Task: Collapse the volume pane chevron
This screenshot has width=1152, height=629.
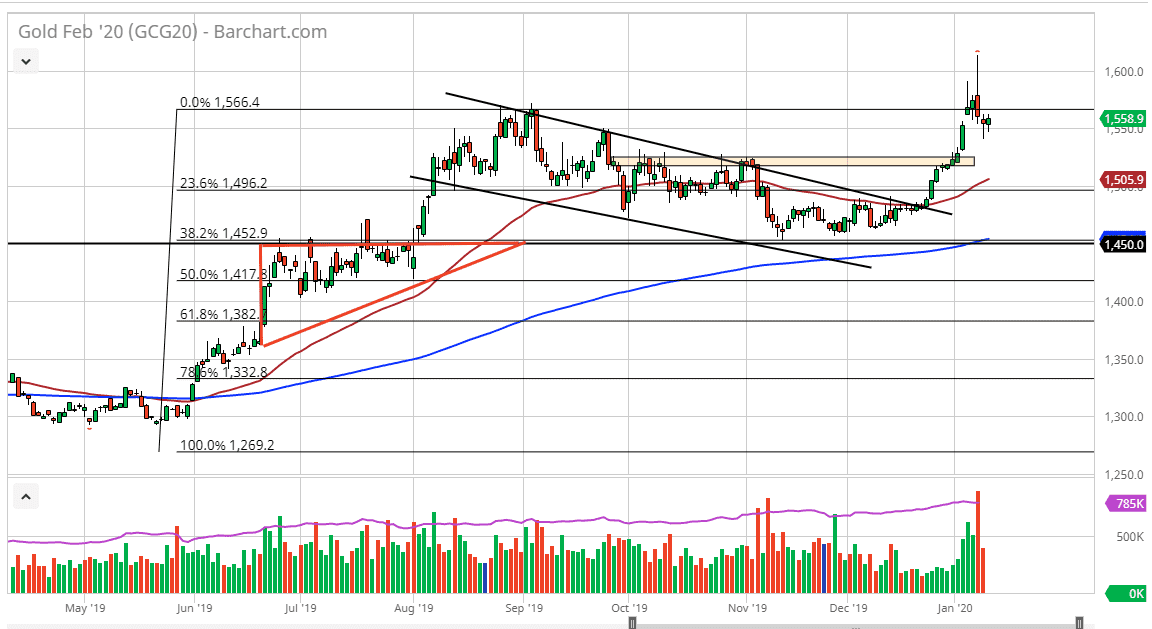Action: coord(26,497)
